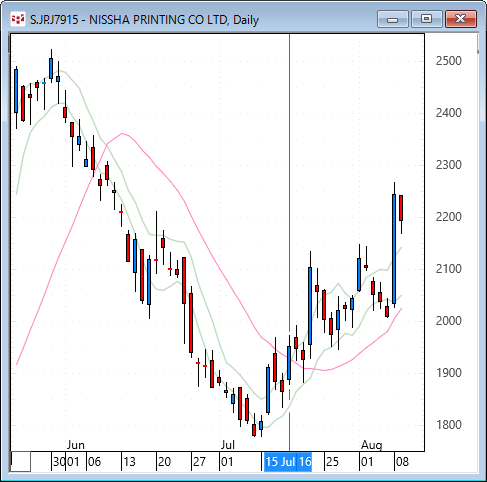Viewport: 487px width, 482px height.
Task: Select the 2500 price scale label
Action: click(x=448, y=61)
